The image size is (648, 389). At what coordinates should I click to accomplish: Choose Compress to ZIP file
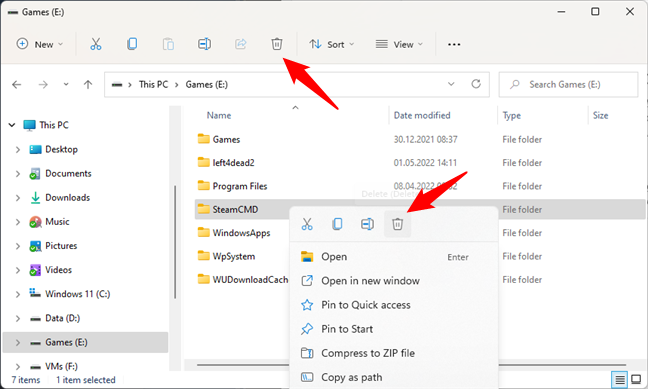tap(394, 353)
